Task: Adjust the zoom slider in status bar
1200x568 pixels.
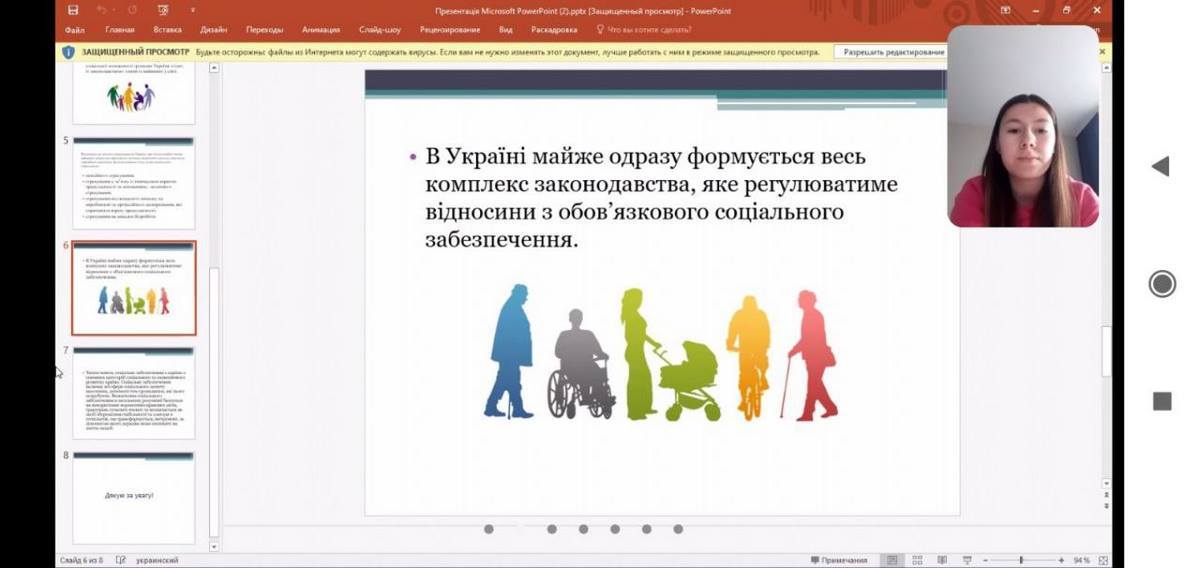Action: pos(1021,560)
